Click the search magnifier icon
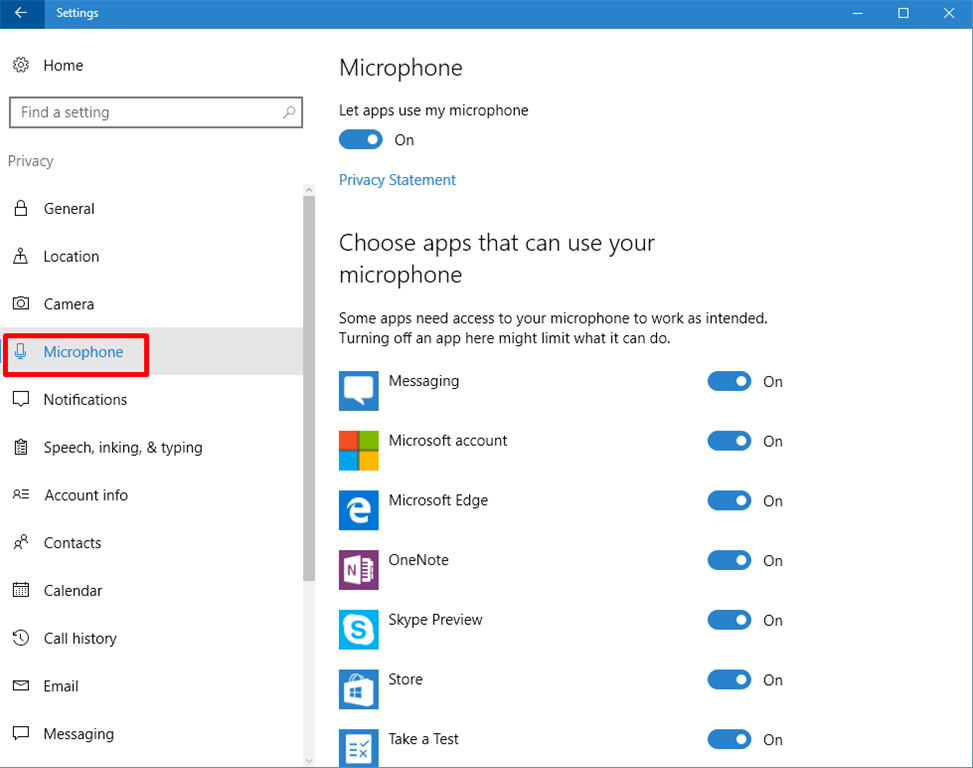The image size is (973, 768). pos(289,112)
